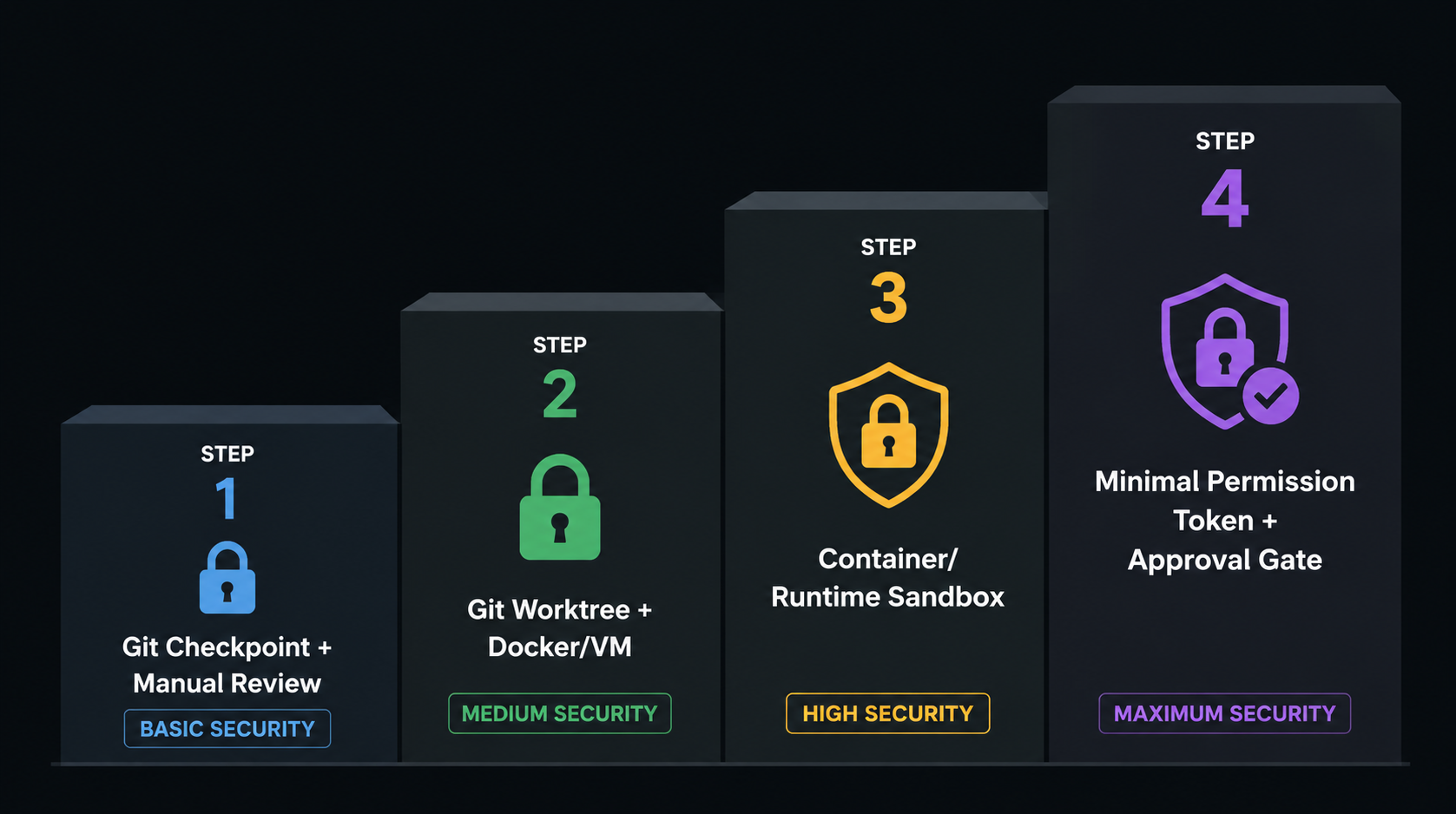Image resolution: width=1456 pixels, height=814 pixels.
Task: Click the blue number 1
Action: pos(227,498)
